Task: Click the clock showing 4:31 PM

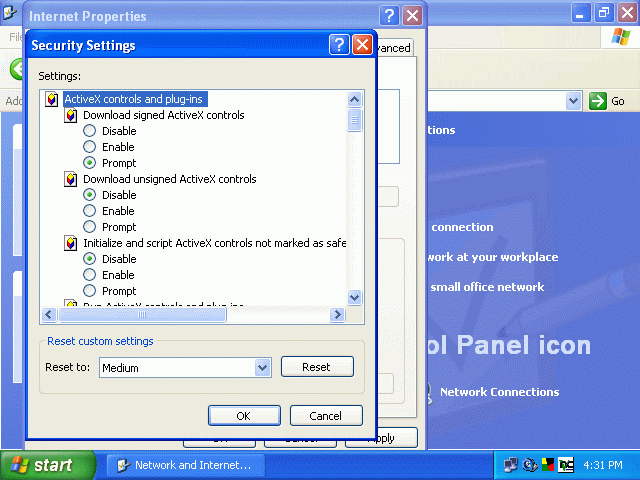Action: (x=603, y=465)
